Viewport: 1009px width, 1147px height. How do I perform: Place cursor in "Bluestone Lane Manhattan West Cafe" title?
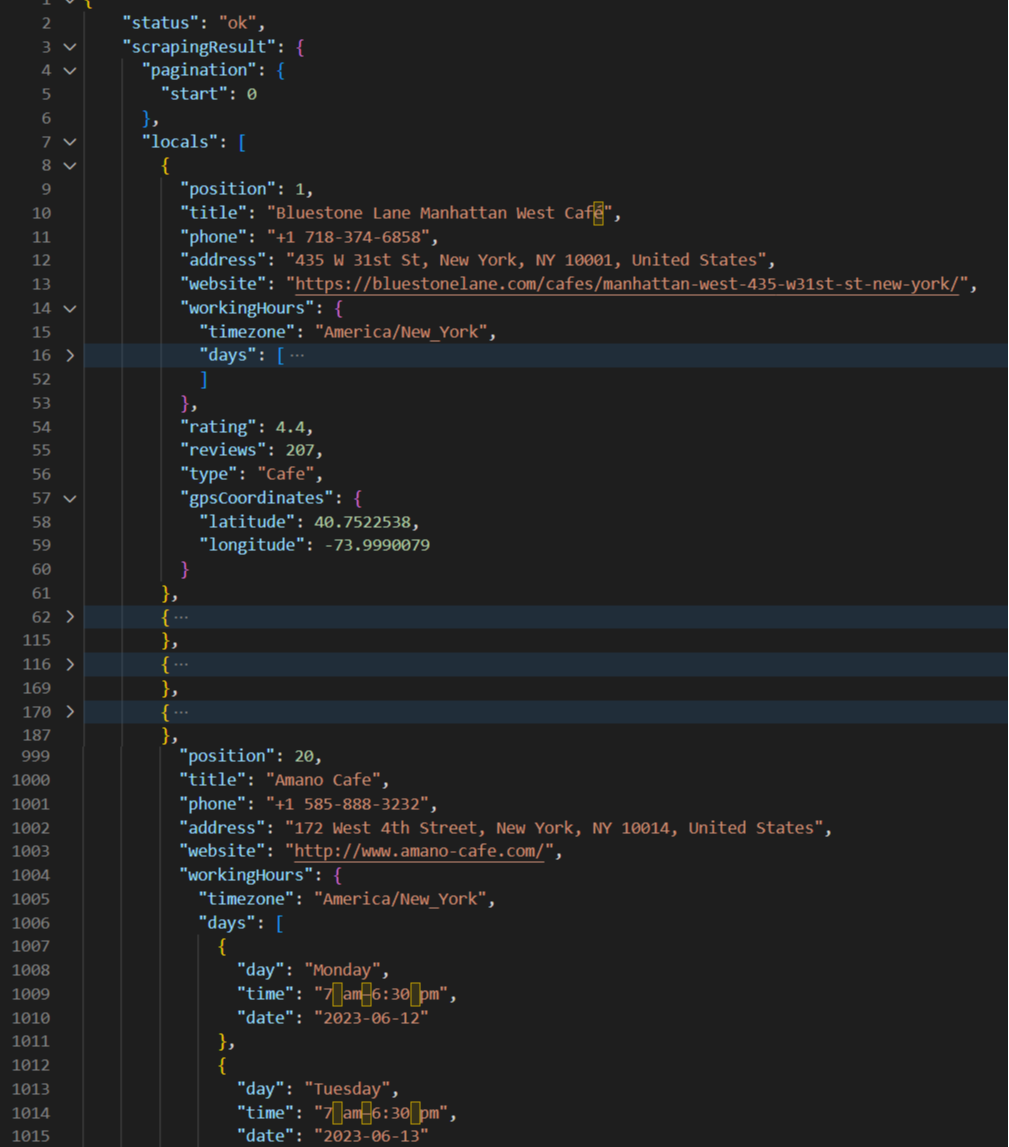[x=440, y=213]
